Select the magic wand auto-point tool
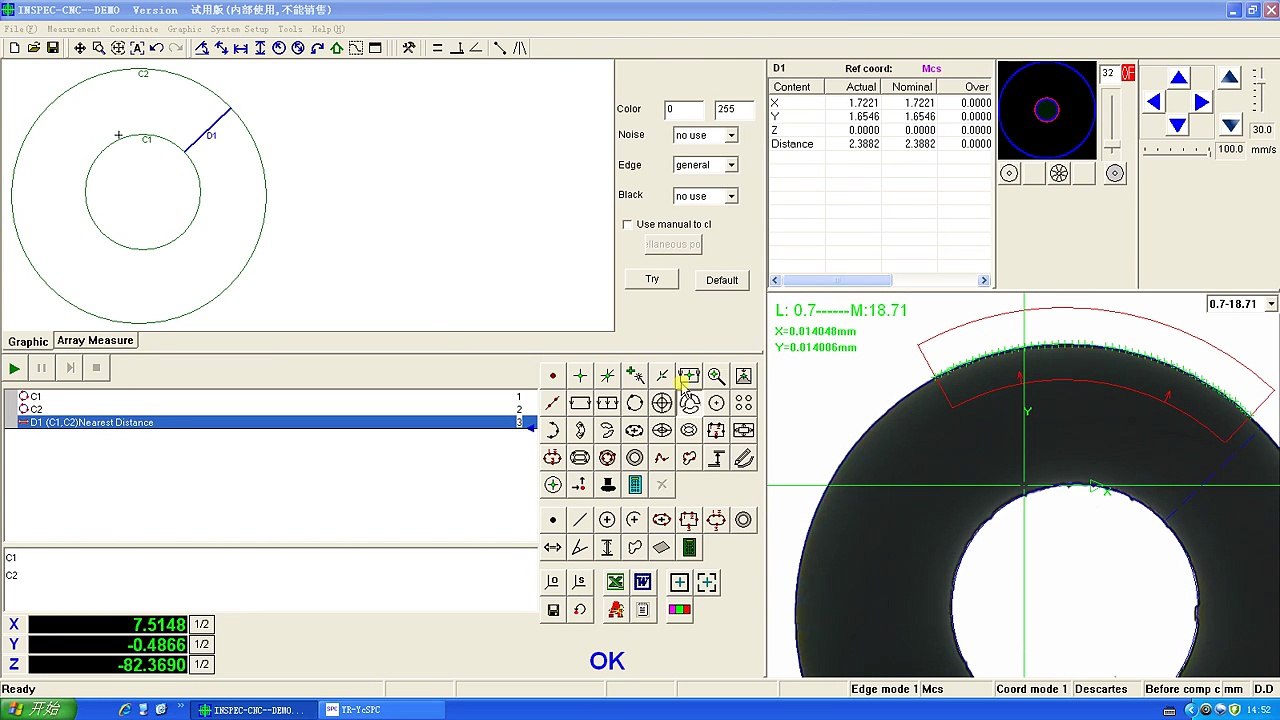The width and height of the screenshot is (1280, 720). 635,376
